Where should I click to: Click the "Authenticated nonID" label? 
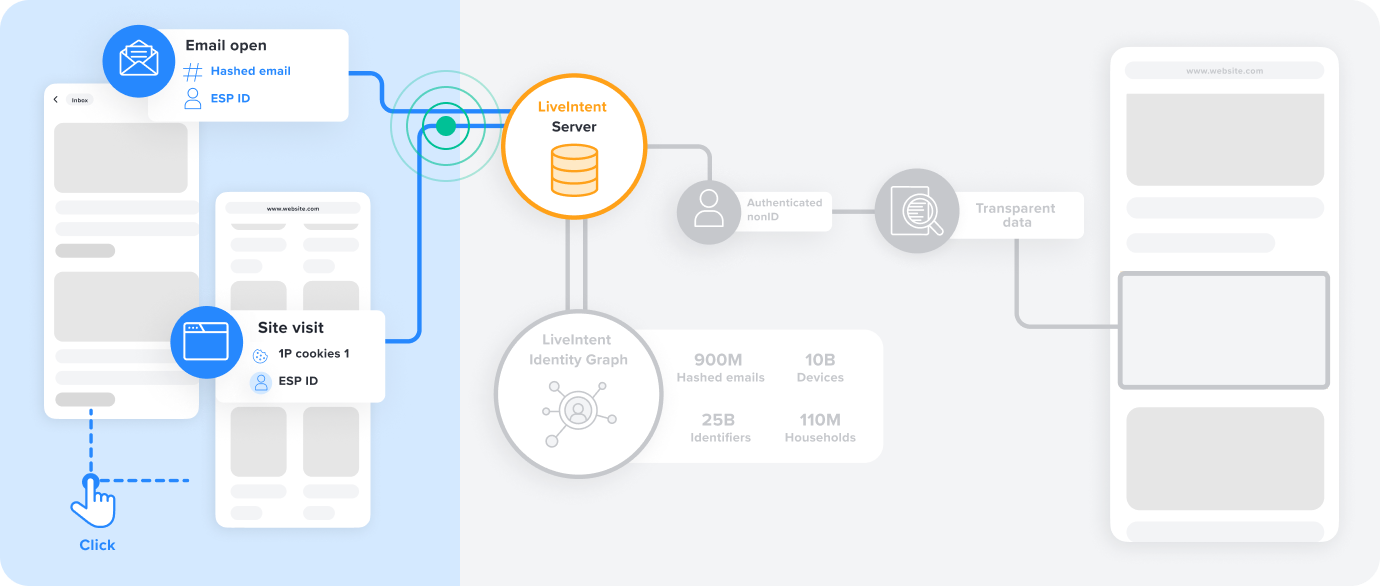pos(785,209)
